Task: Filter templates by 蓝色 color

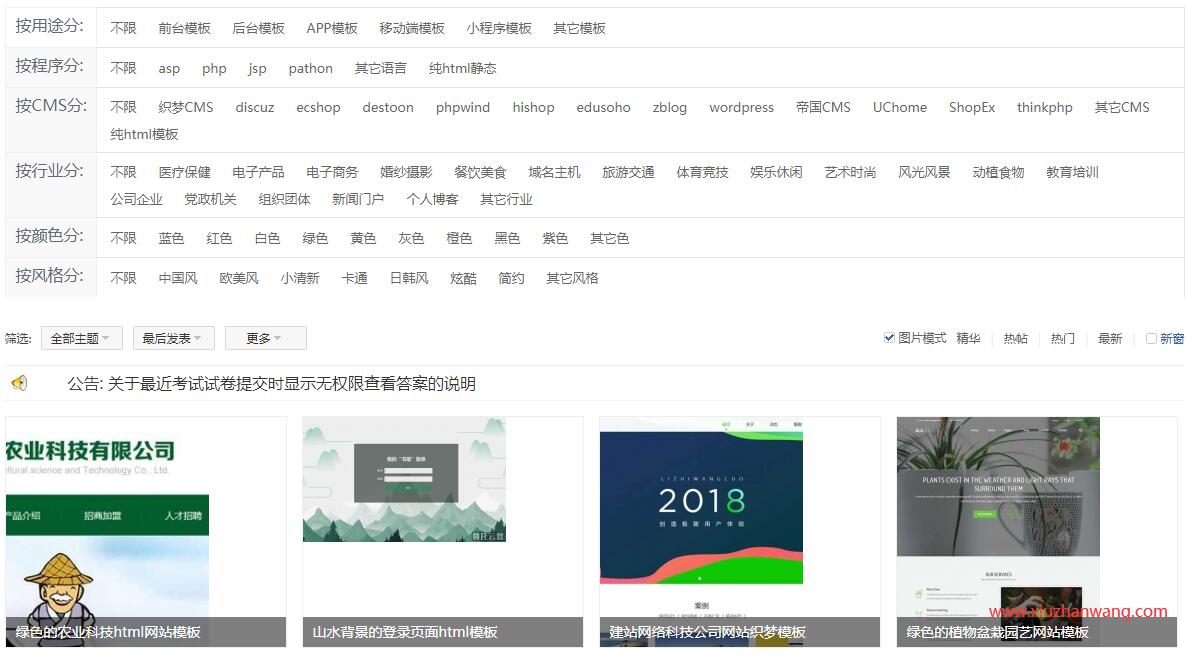Action: [171, 238]
